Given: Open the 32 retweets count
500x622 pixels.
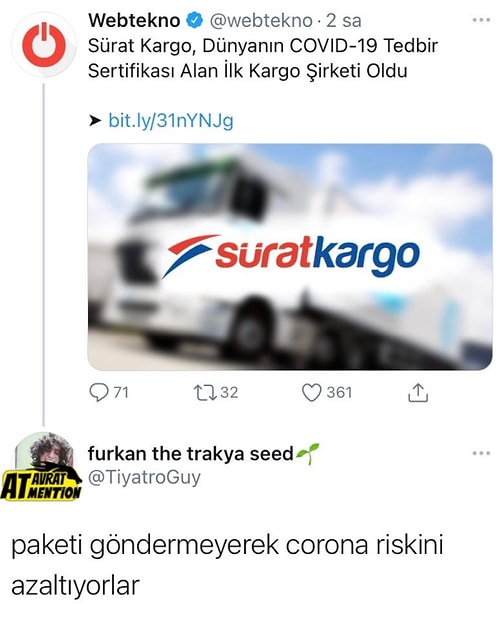Looking at the screenshot, I should (x=229, y=392).
